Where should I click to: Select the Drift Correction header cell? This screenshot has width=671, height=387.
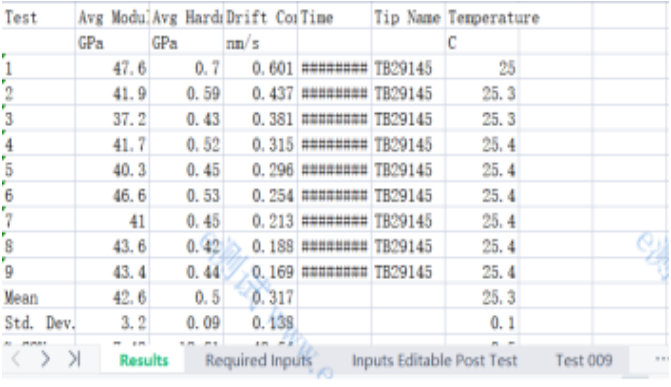(x=261, y=17)
